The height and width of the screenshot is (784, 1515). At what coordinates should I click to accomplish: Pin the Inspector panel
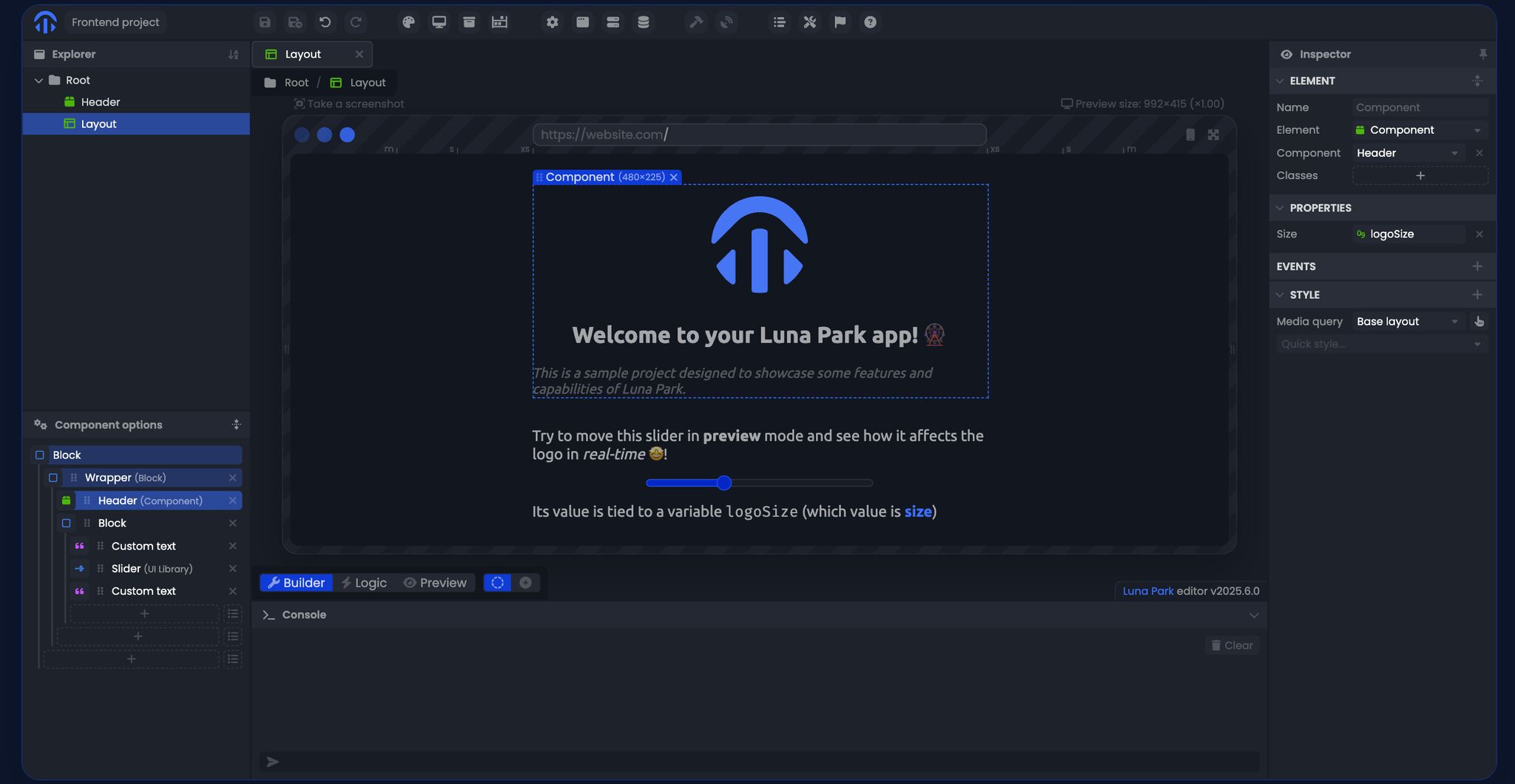[x=1482, y=54]
